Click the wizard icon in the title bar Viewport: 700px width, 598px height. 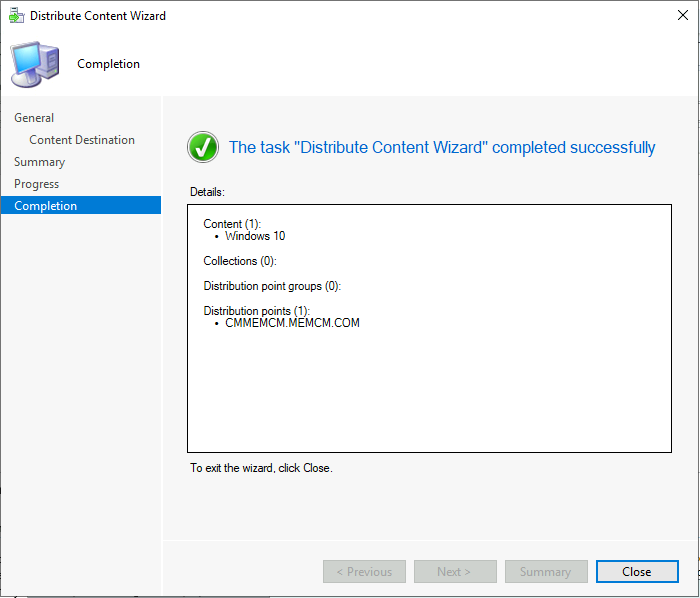(16, 16)
